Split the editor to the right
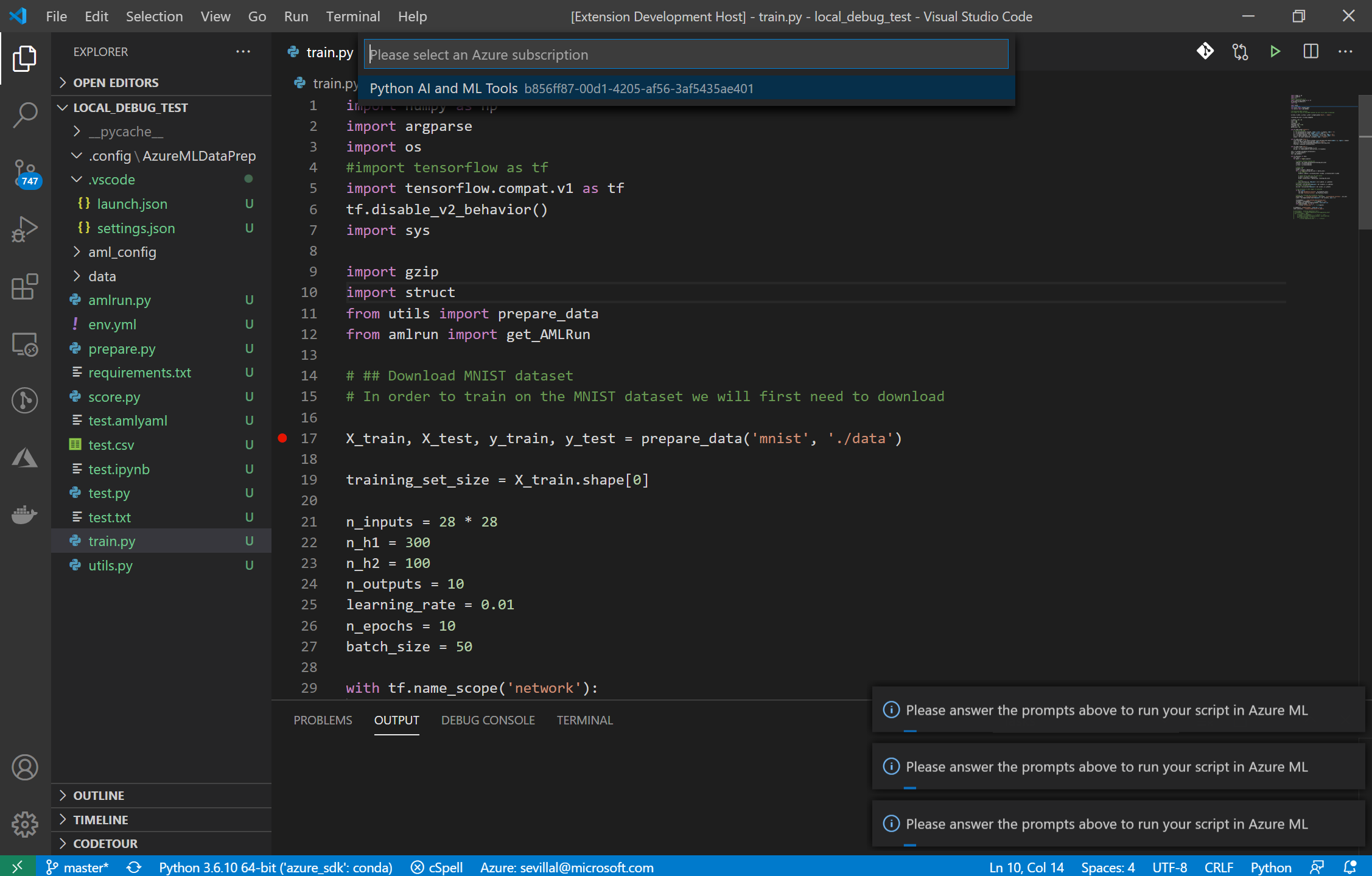 pyautogui.click(x=1311, y=52)
